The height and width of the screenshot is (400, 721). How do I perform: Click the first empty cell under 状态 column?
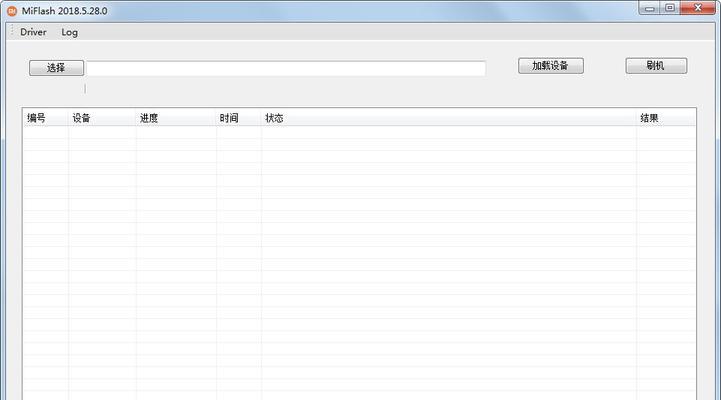pos(447,132)
